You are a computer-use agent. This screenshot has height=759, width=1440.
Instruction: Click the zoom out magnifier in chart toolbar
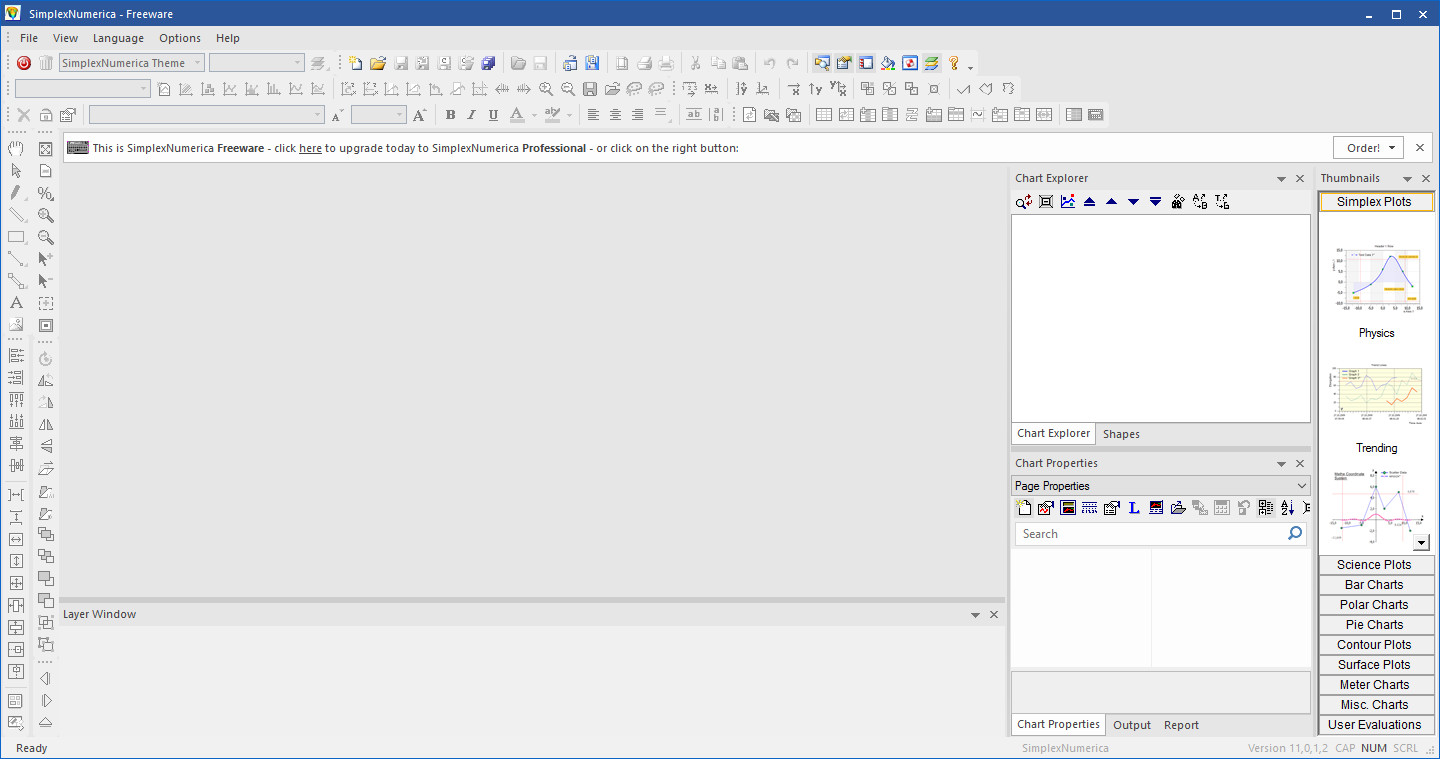click(568, 89)
